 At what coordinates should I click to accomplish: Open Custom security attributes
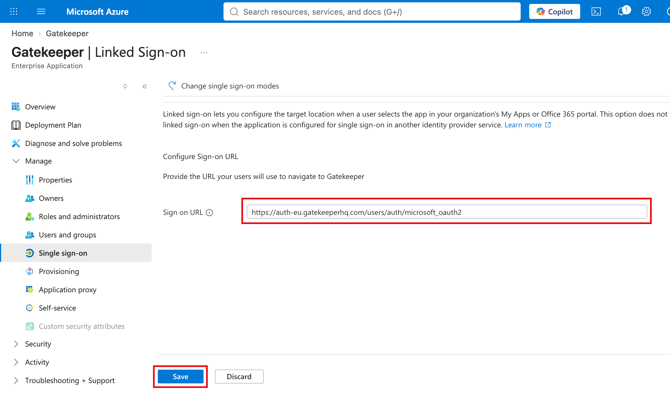tap(81, 326)
